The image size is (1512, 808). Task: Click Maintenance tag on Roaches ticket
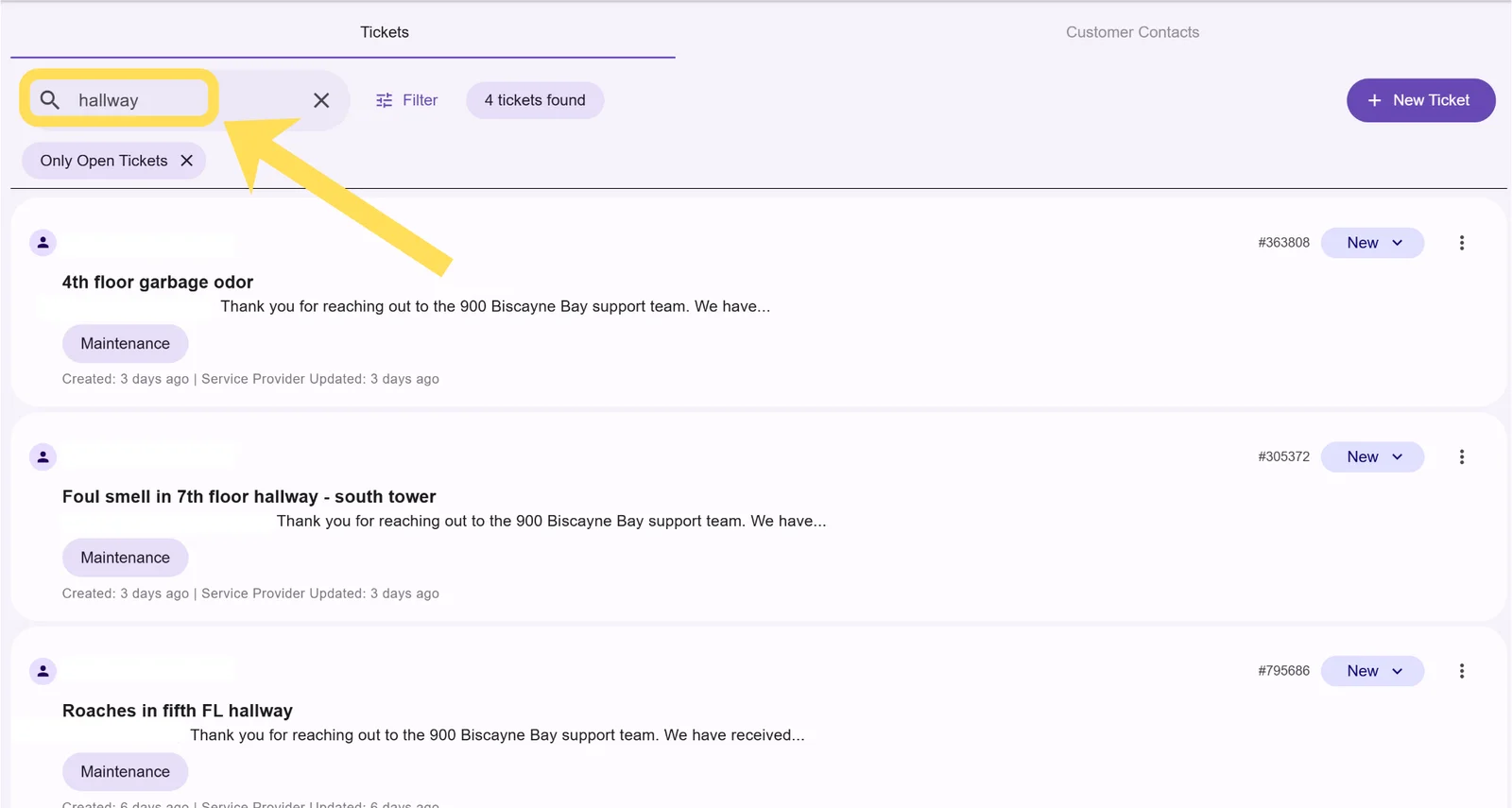[125, 771]
